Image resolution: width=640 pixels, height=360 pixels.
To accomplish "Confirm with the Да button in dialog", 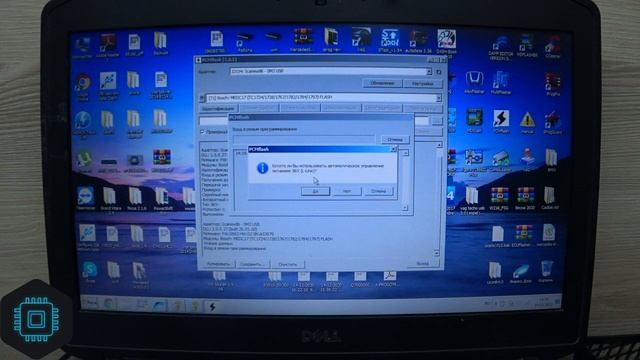I will 315,191.
